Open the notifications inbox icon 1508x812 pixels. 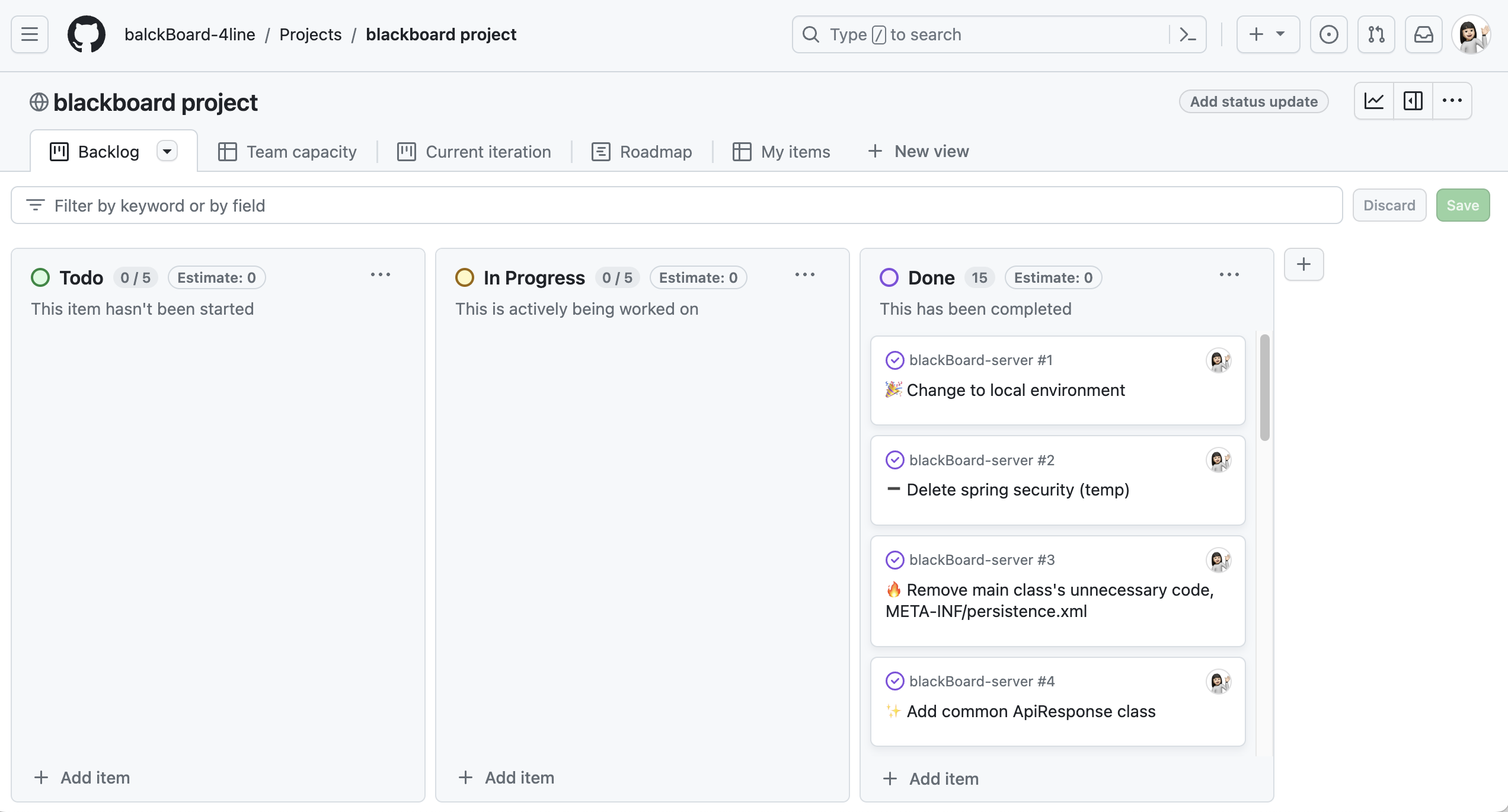point(1423,34)
